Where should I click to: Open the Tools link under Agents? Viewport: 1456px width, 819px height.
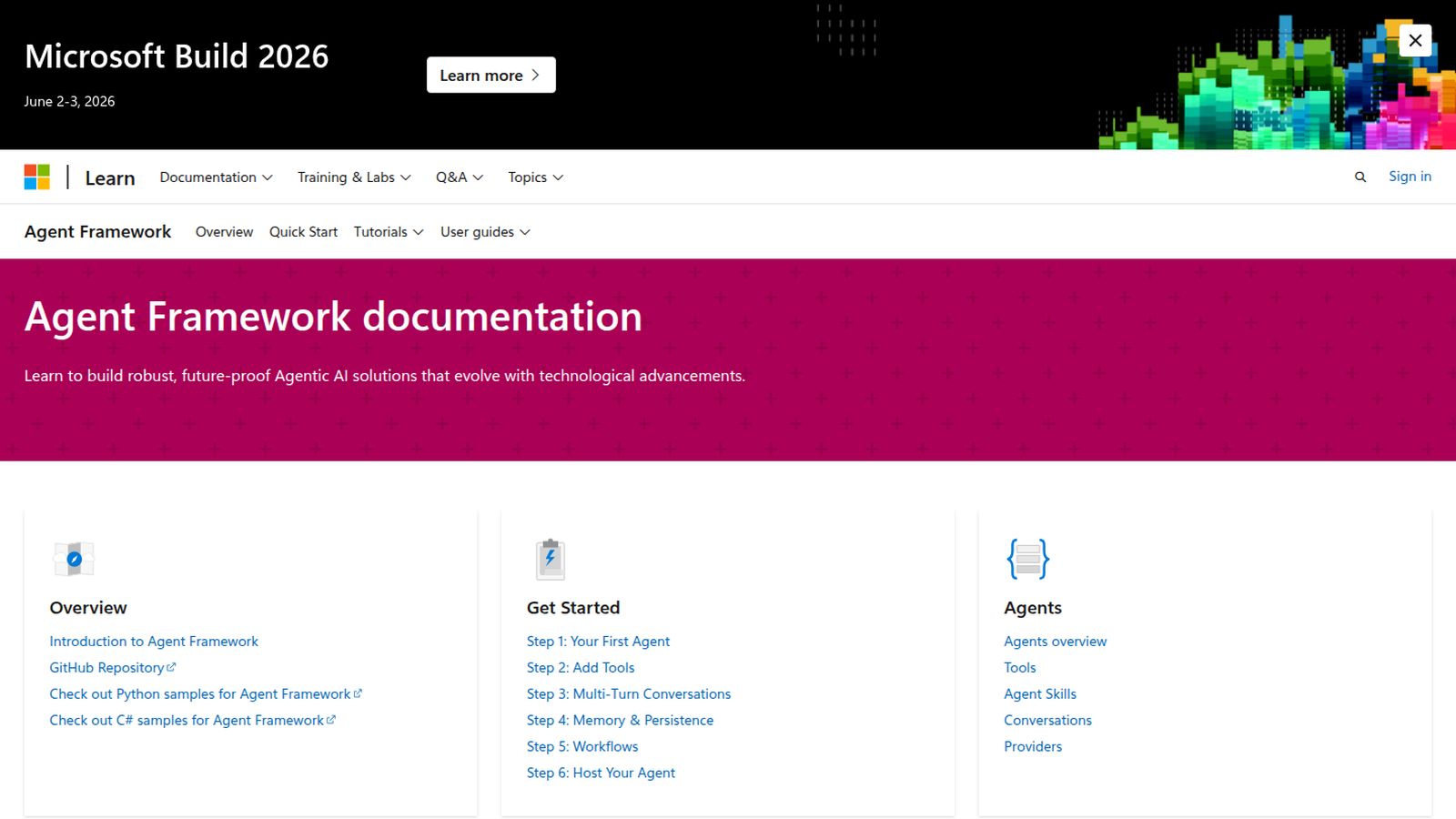(x=1020, y=668)
